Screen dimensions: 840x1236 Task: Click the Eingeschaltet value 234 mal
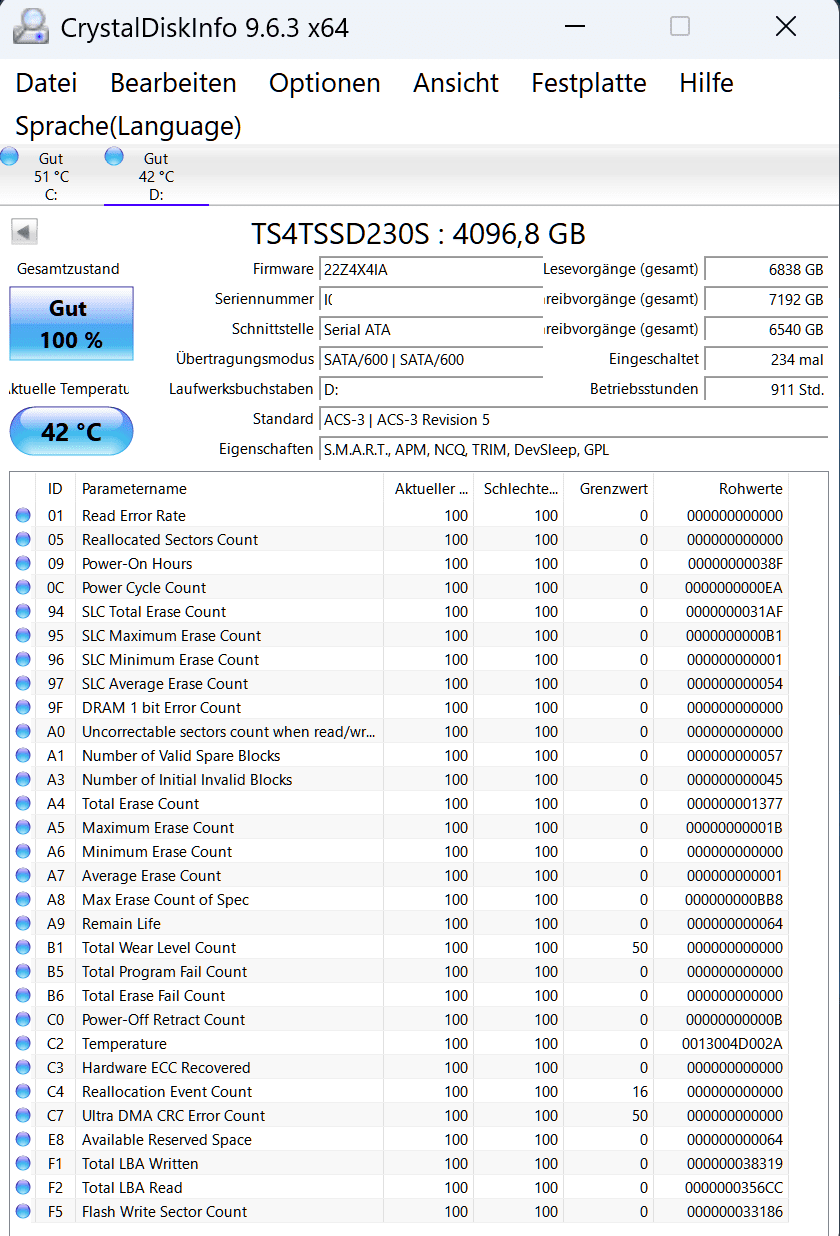pos(766,359)
